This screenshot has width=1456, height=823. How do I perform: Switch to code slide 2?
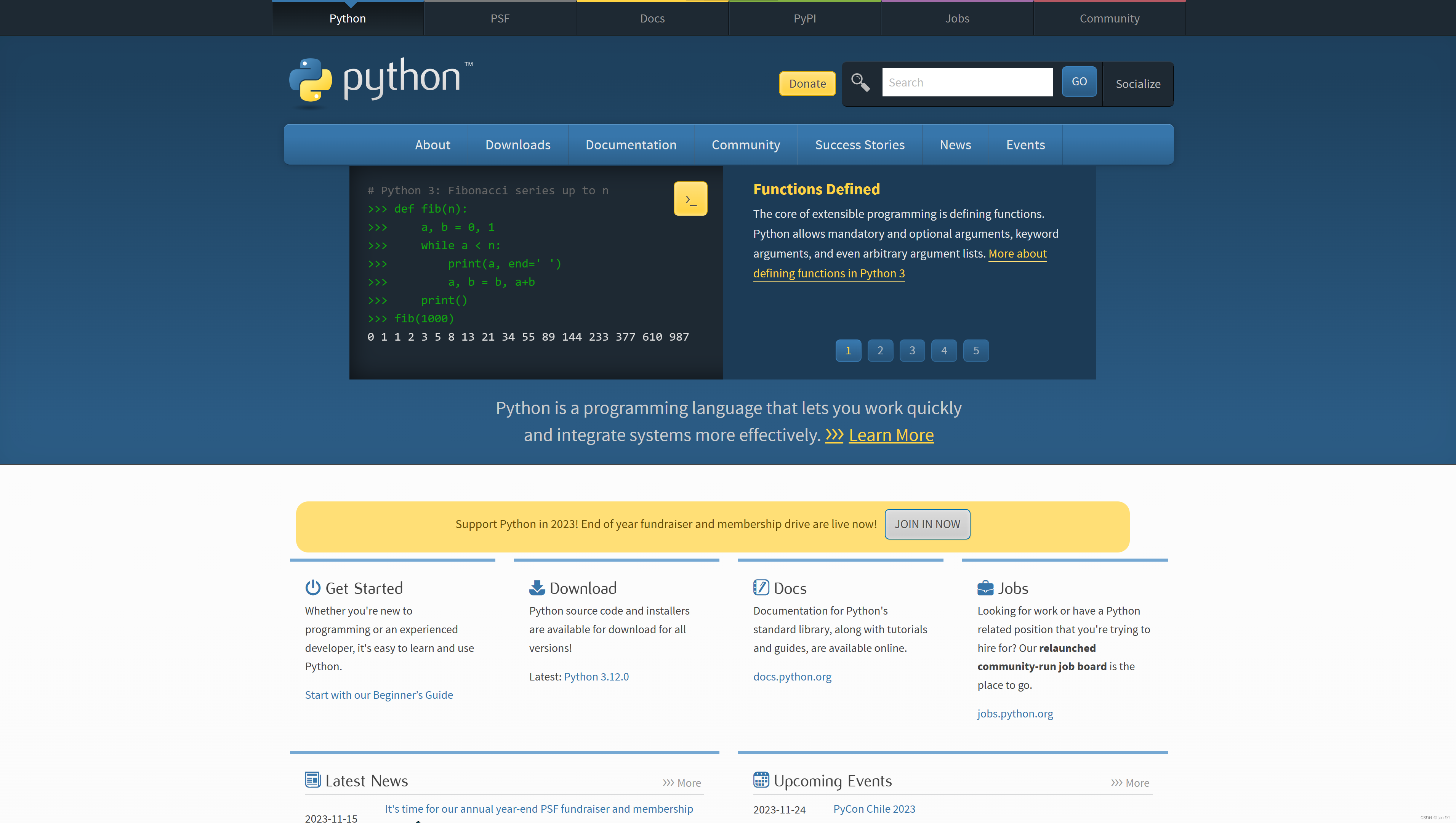[880, 351]
